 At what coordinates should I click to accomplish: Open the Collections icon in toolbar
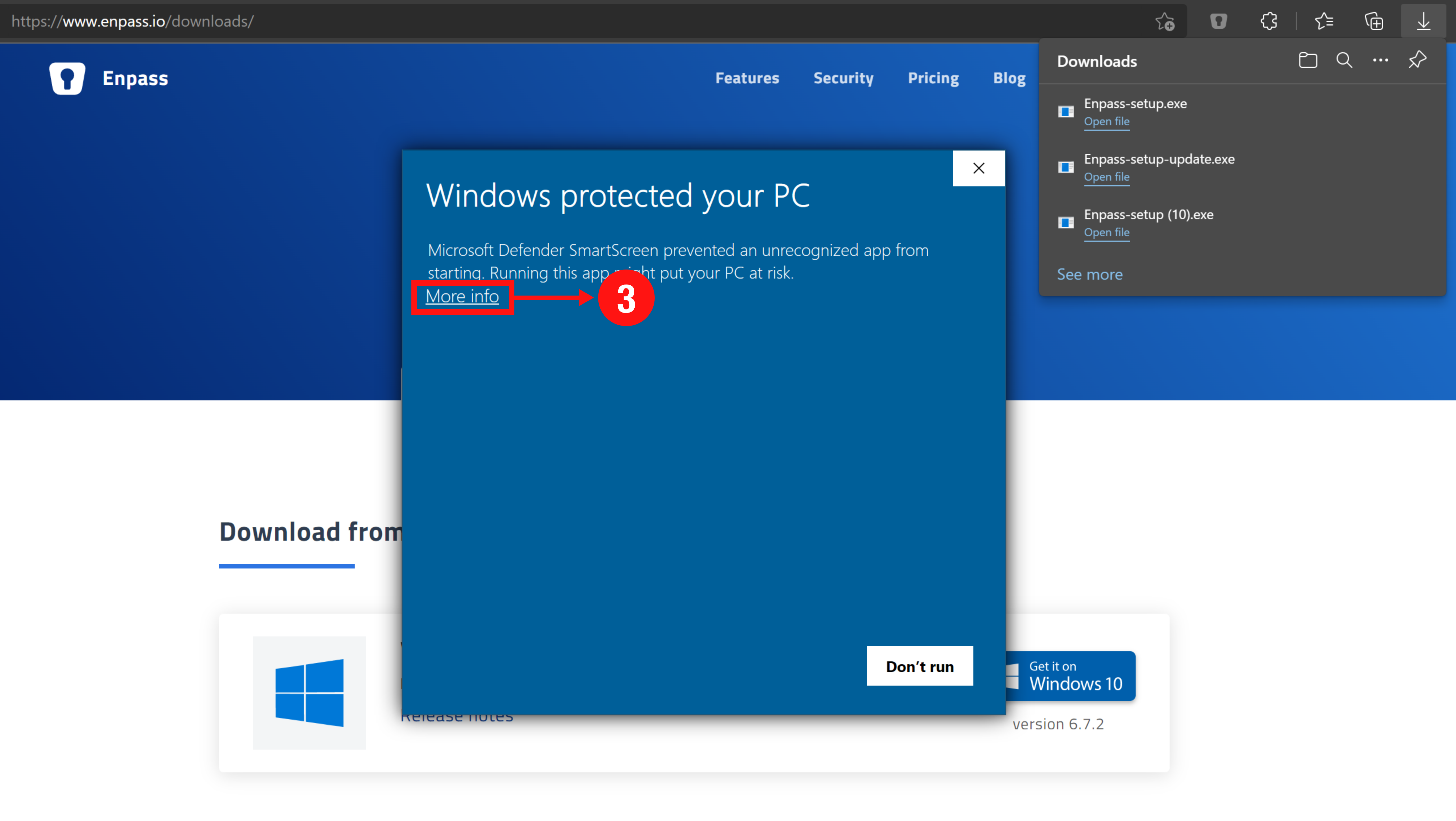tap(1374, 22)
